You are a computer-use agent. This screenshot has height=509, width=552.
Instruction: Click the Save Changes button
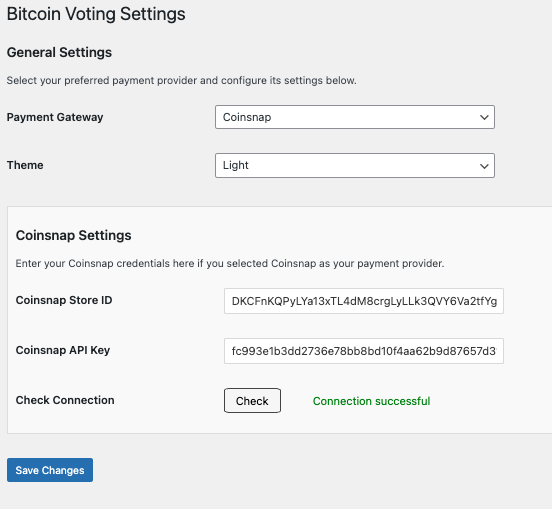(x=50, y=470)
